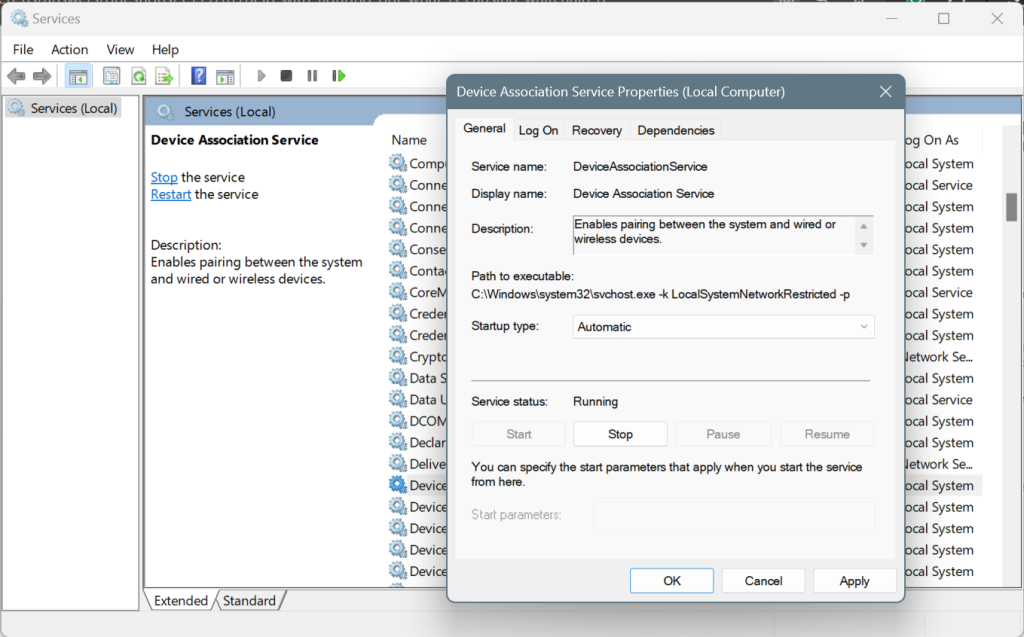Click the gear icon beside the 'Conse' service row
Viewport: 1024px width, 637px height.
point(398,249)
